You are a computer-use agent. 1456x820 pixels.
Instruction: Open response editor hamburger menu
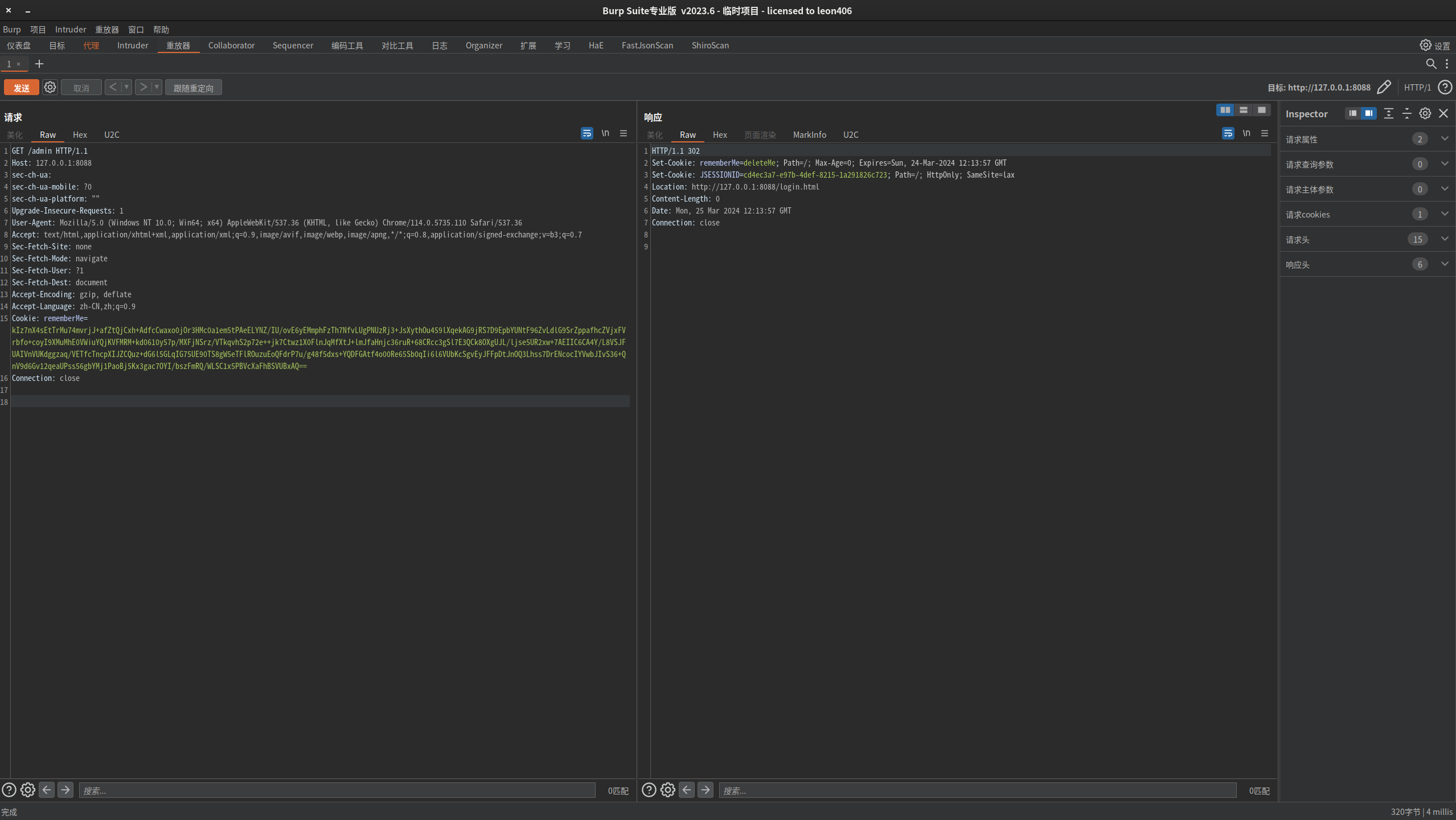pyautogui.click(x=1265, y=133)
